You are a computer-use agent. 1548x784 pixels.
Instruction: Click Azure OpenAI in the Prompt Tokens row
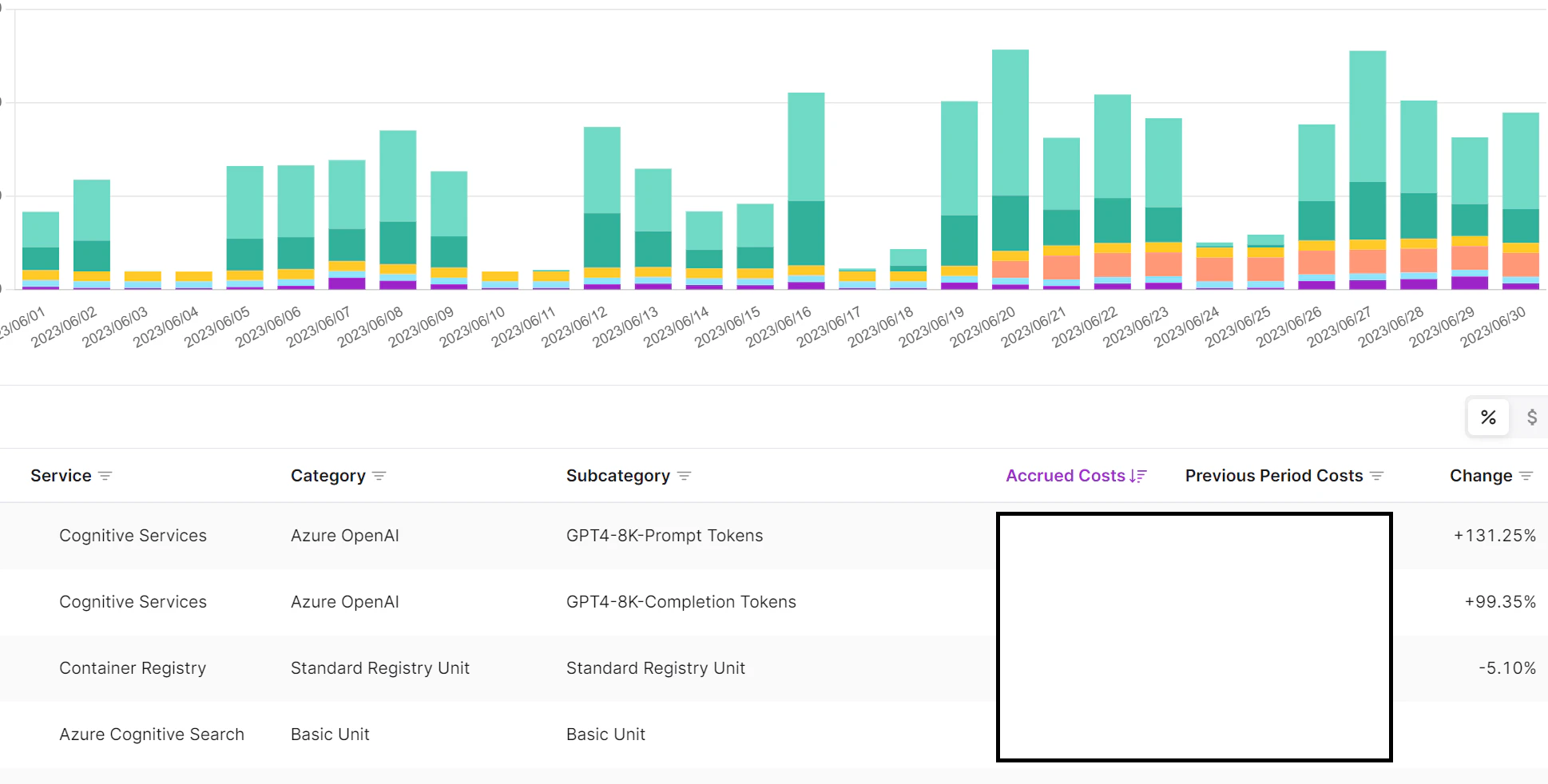click(x=345, y=536)
